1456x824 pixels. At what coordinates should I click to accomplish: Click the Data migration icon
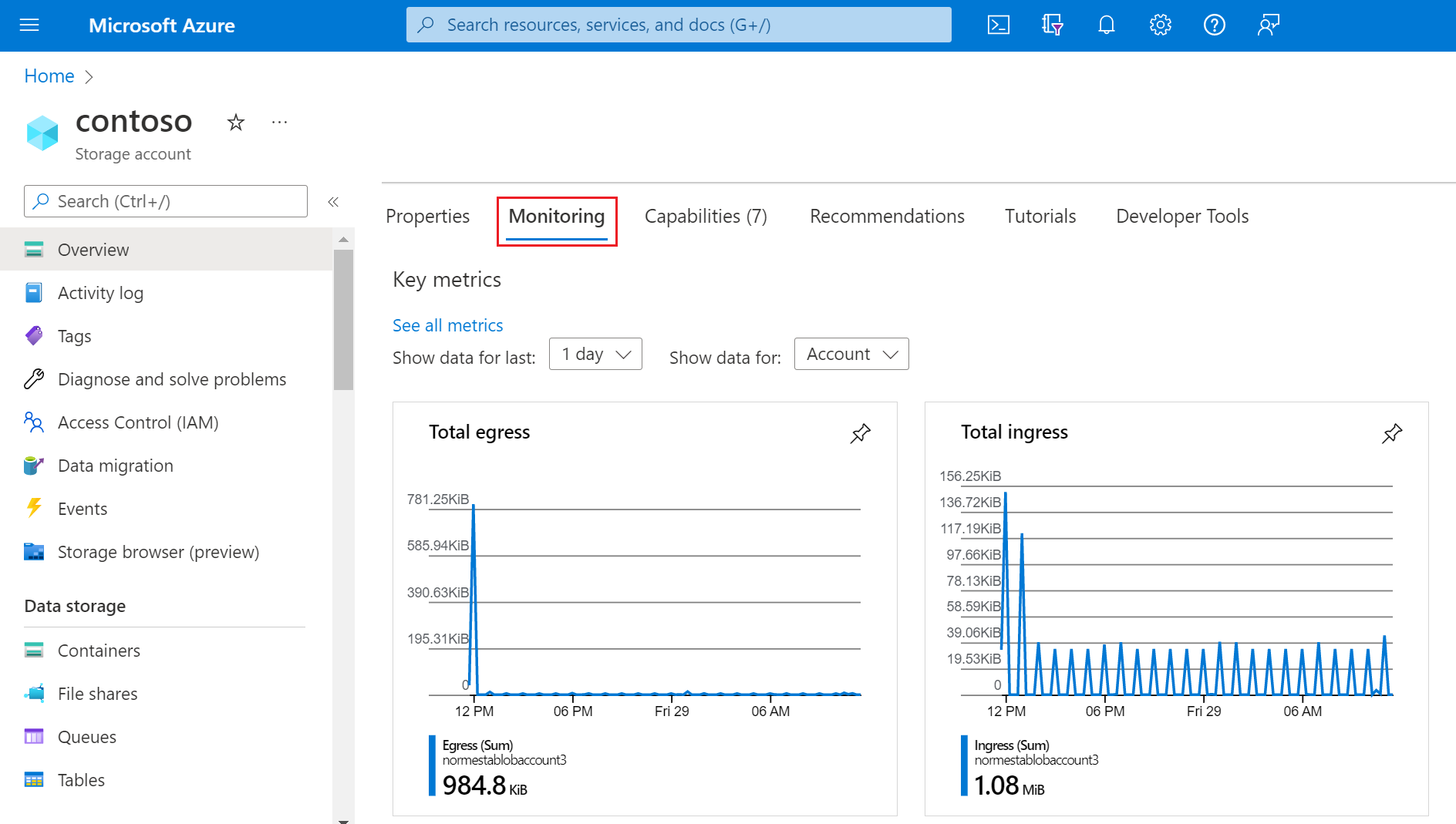click(x=34, y=465)
